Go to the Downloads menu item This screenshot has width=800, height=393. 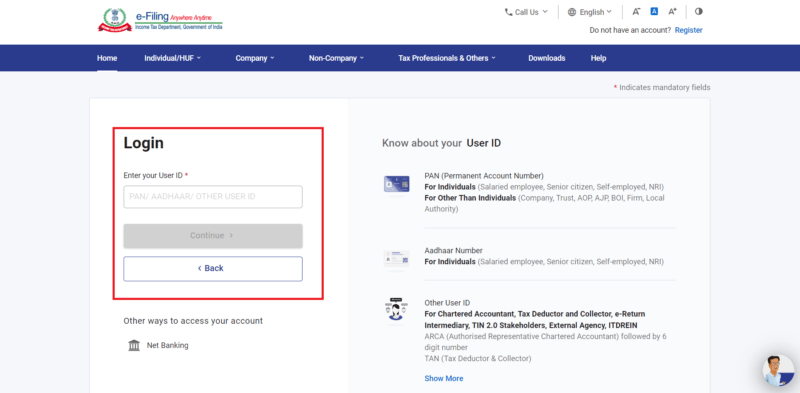point(546,58)
